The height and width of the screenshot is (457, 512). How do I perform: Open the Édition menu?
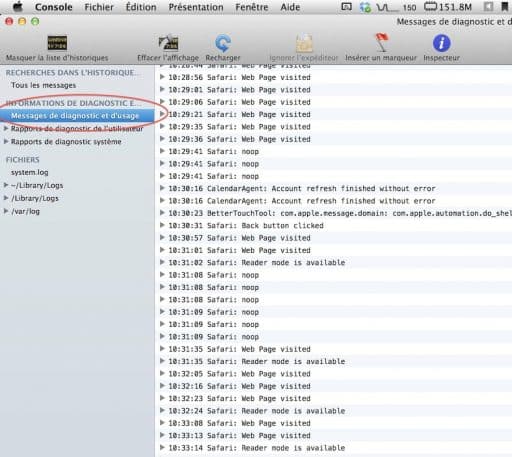point(141,7)
